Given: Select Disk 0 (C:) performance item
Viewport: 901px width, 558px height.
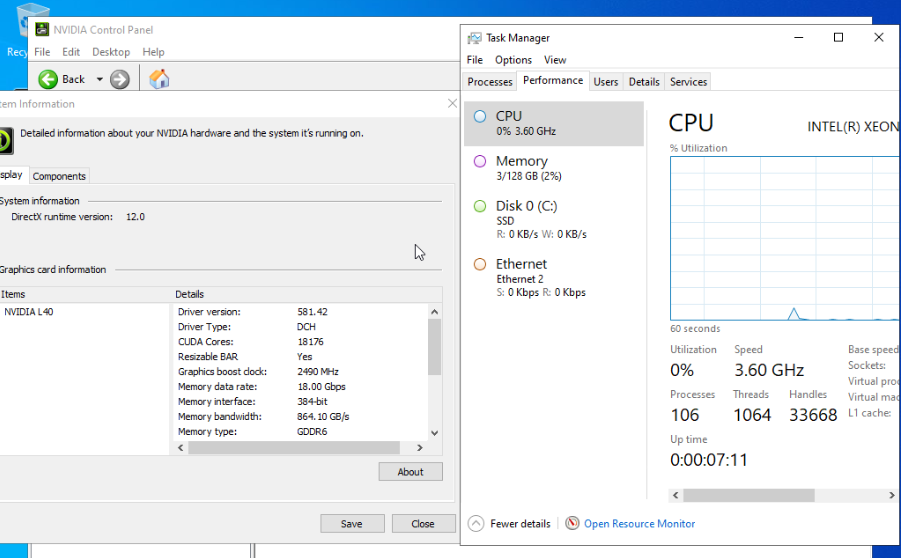Looking at the screenshot, I should (553, 219).
